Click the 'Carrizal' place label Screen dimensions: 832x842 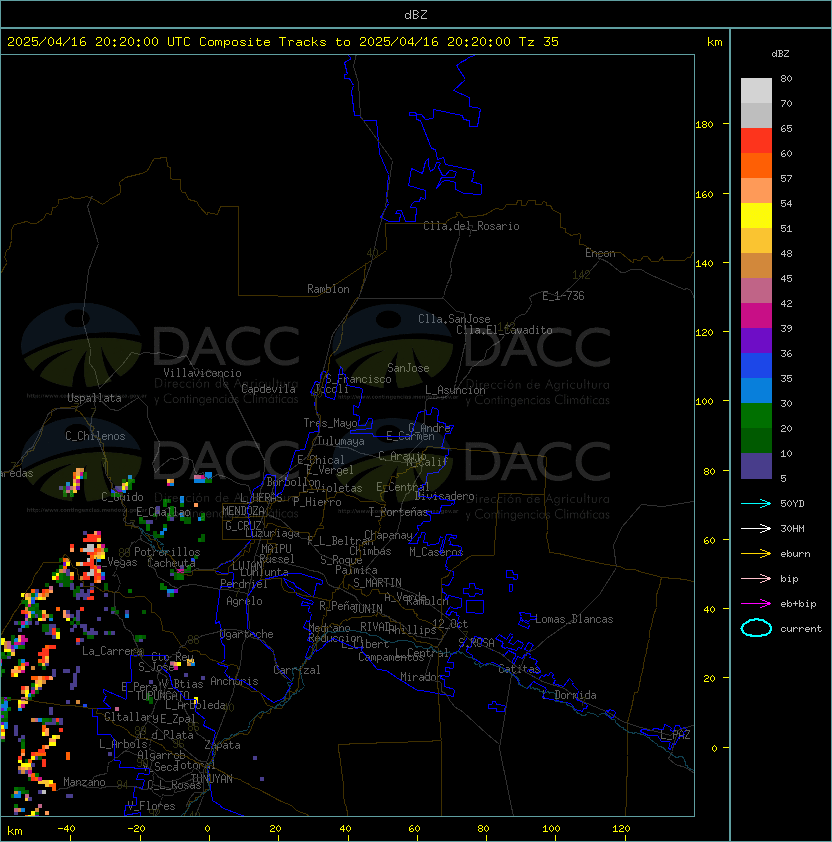click(x=297, y=670)
